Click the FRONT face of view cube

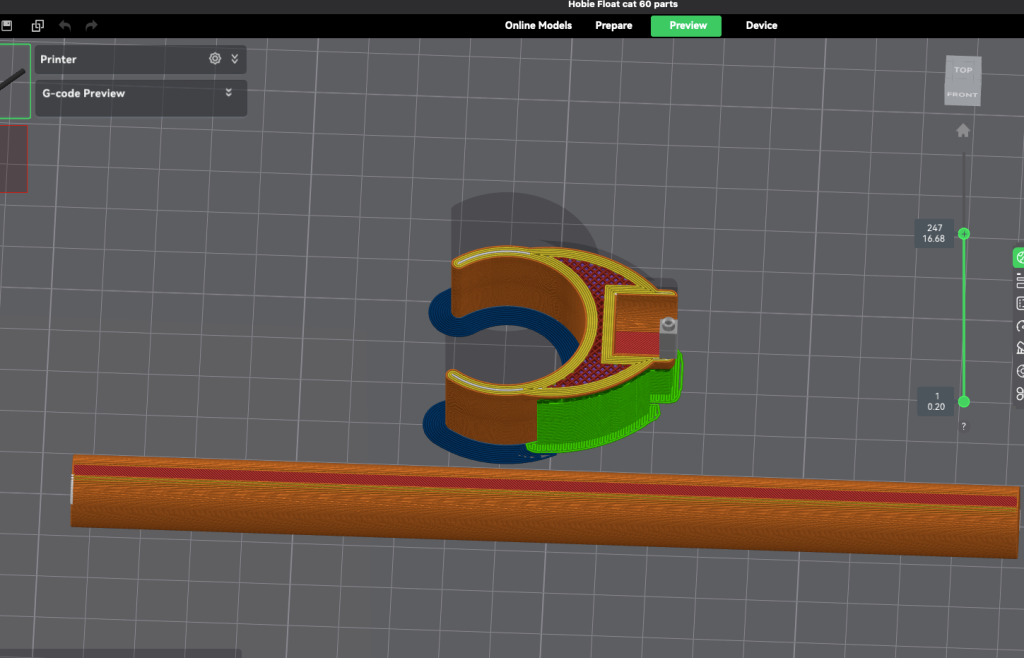pyautogui.click(x=962, y=95)
